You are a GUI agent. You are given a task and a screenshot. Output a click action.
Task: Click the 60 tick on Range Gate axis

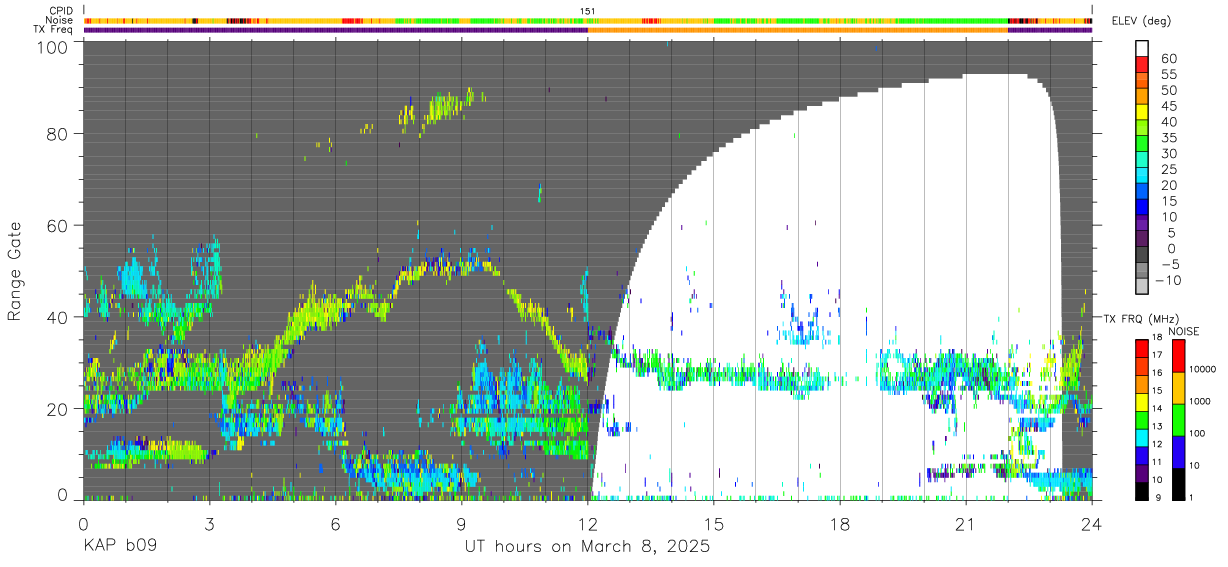tap(59, 226)
